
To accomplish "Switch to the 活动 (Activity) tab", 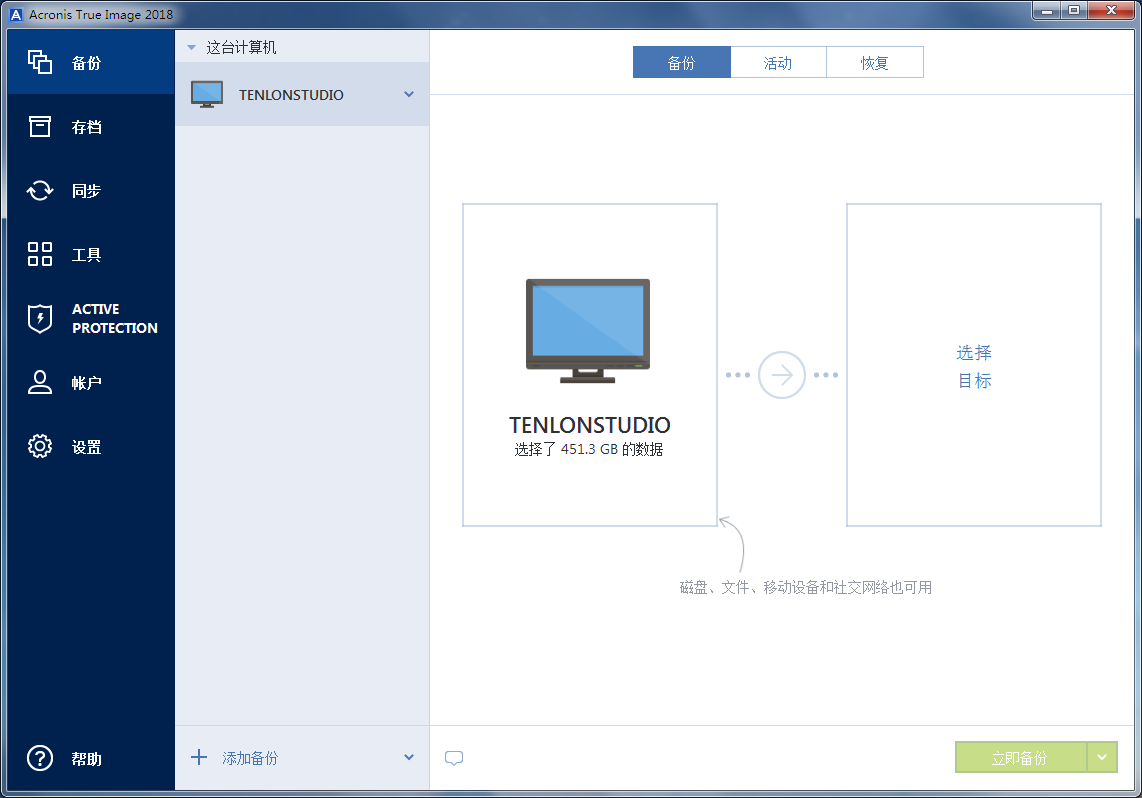I will [779, 62].
